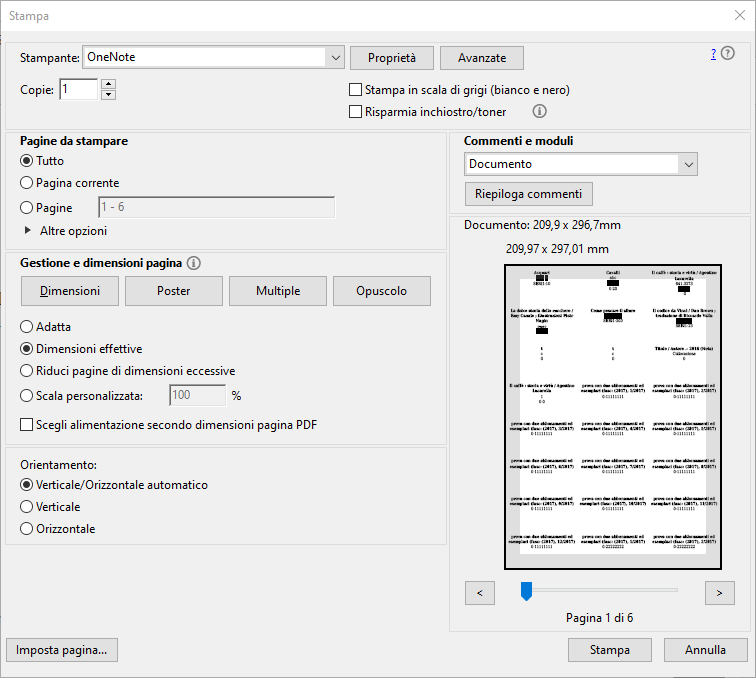Image resolution: width=756 pixels, height=678 pixels.
Task: Check Scegli alimentazione secondo dimensioni pagina PDF
Action: pos(27,425)
